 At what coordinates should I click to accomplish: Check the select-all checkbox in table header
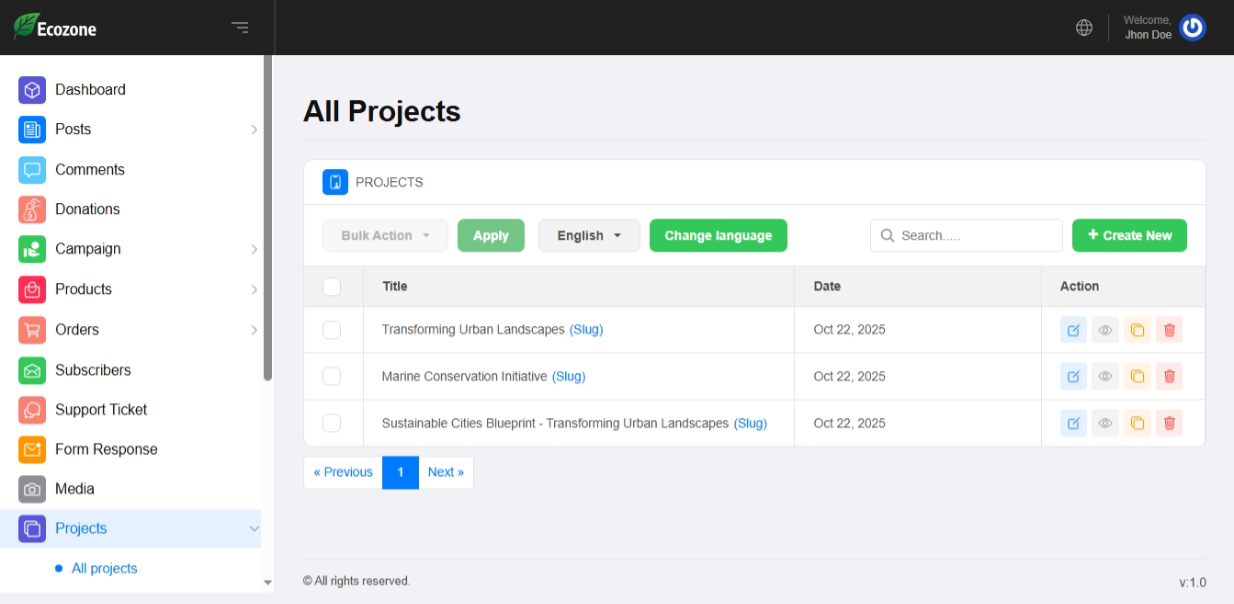tap(332, 287)
